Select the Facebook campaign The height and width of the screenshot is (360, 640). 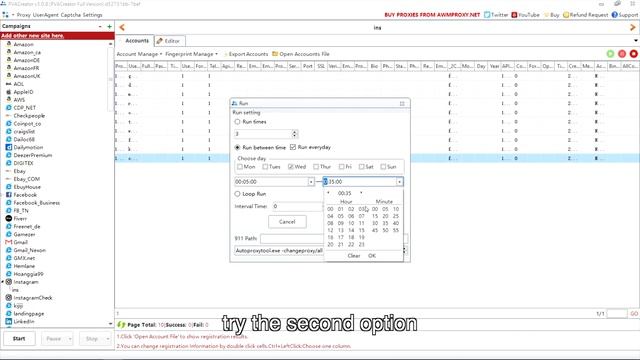25,195
